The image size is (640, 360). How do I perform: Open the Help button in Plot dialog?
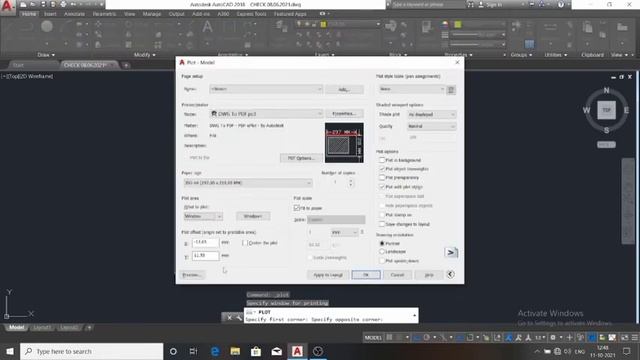[429, 275]
